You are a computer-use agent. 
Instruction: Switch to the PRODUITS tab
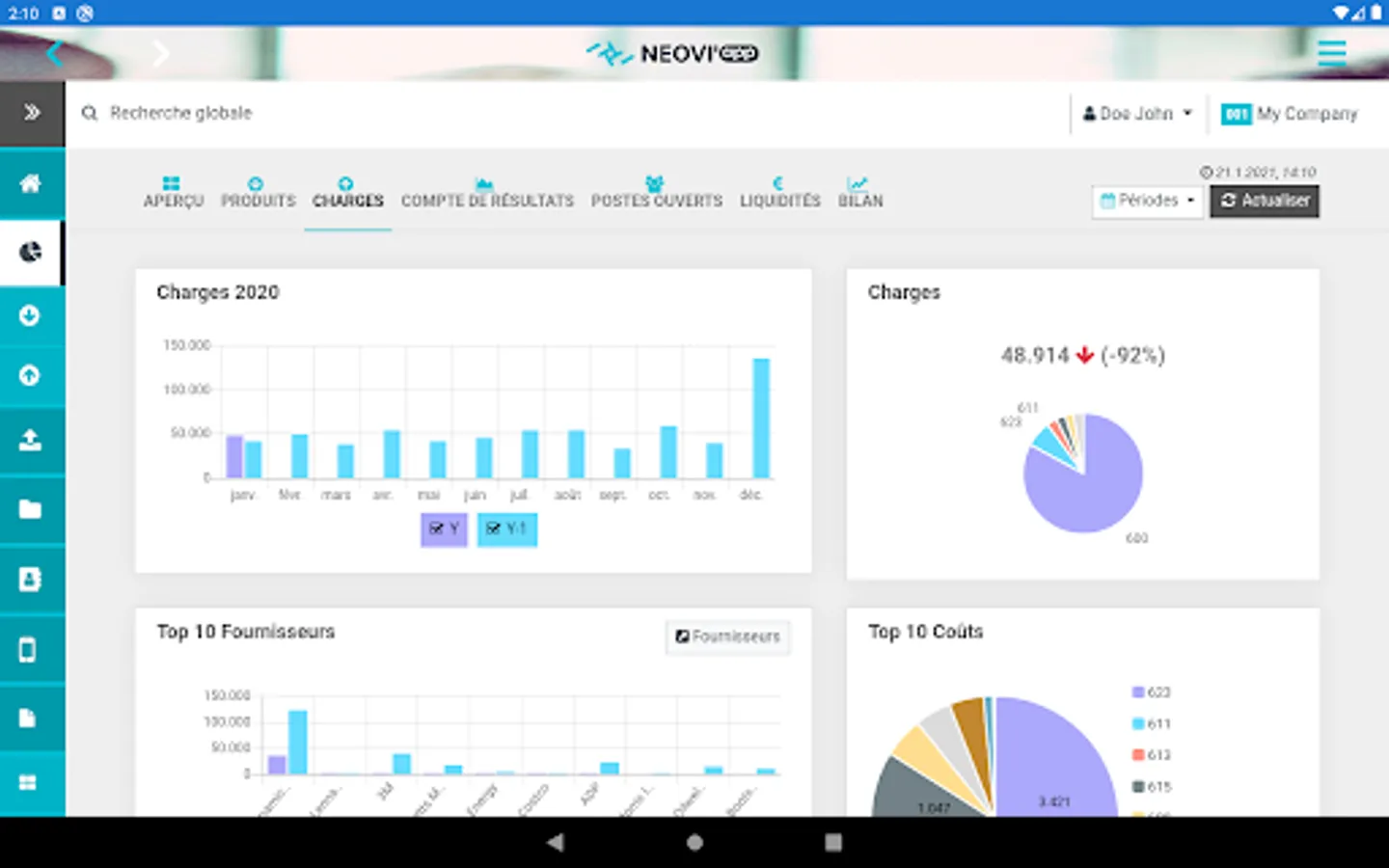(x=258, y=193)
